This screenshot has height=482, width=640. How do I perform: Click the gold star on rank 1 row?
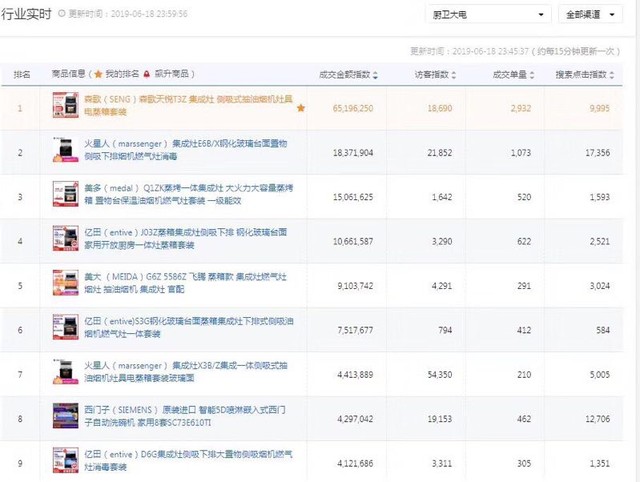tap(301, 108)
